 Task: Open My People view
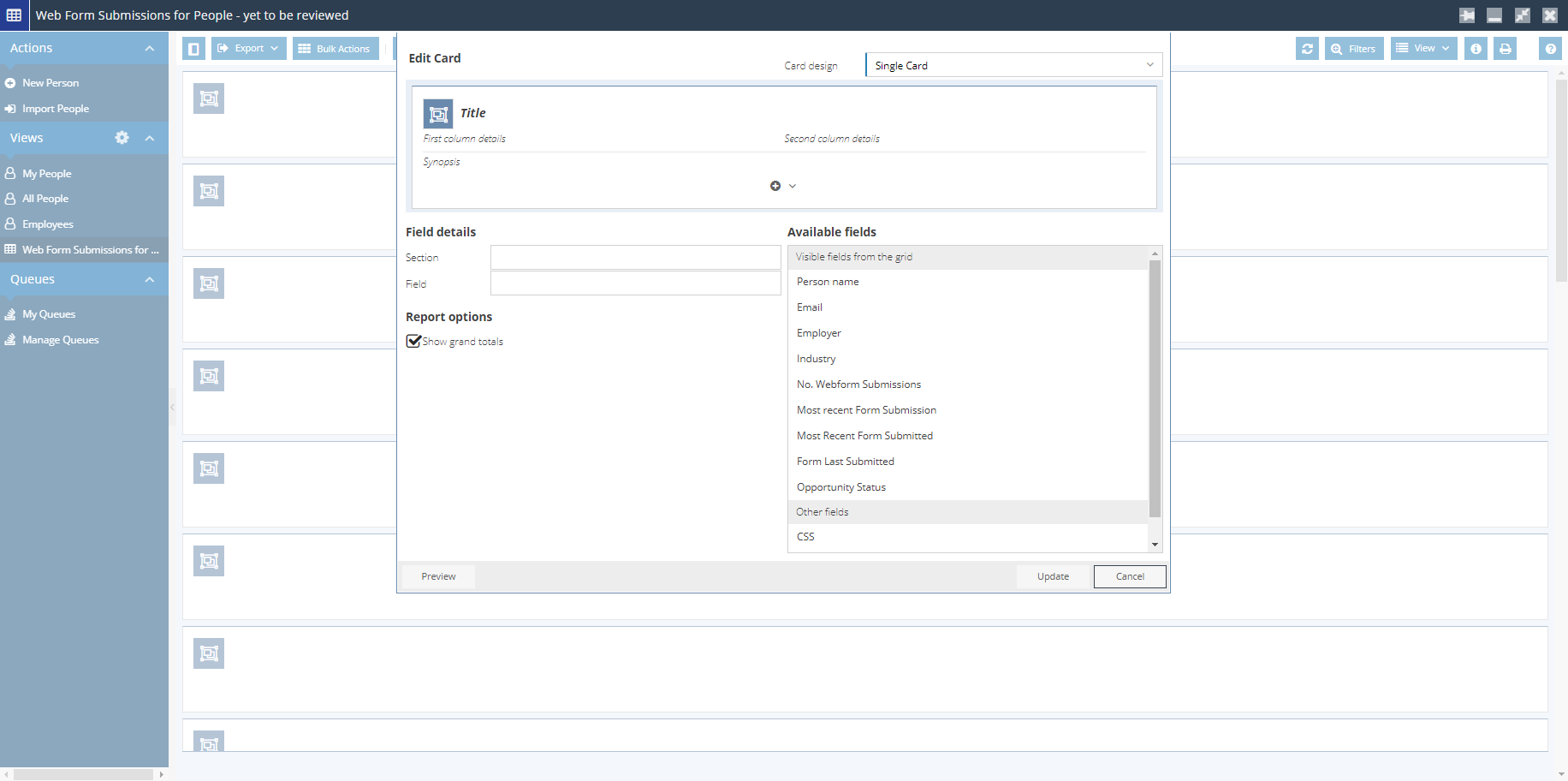point(47,173)
